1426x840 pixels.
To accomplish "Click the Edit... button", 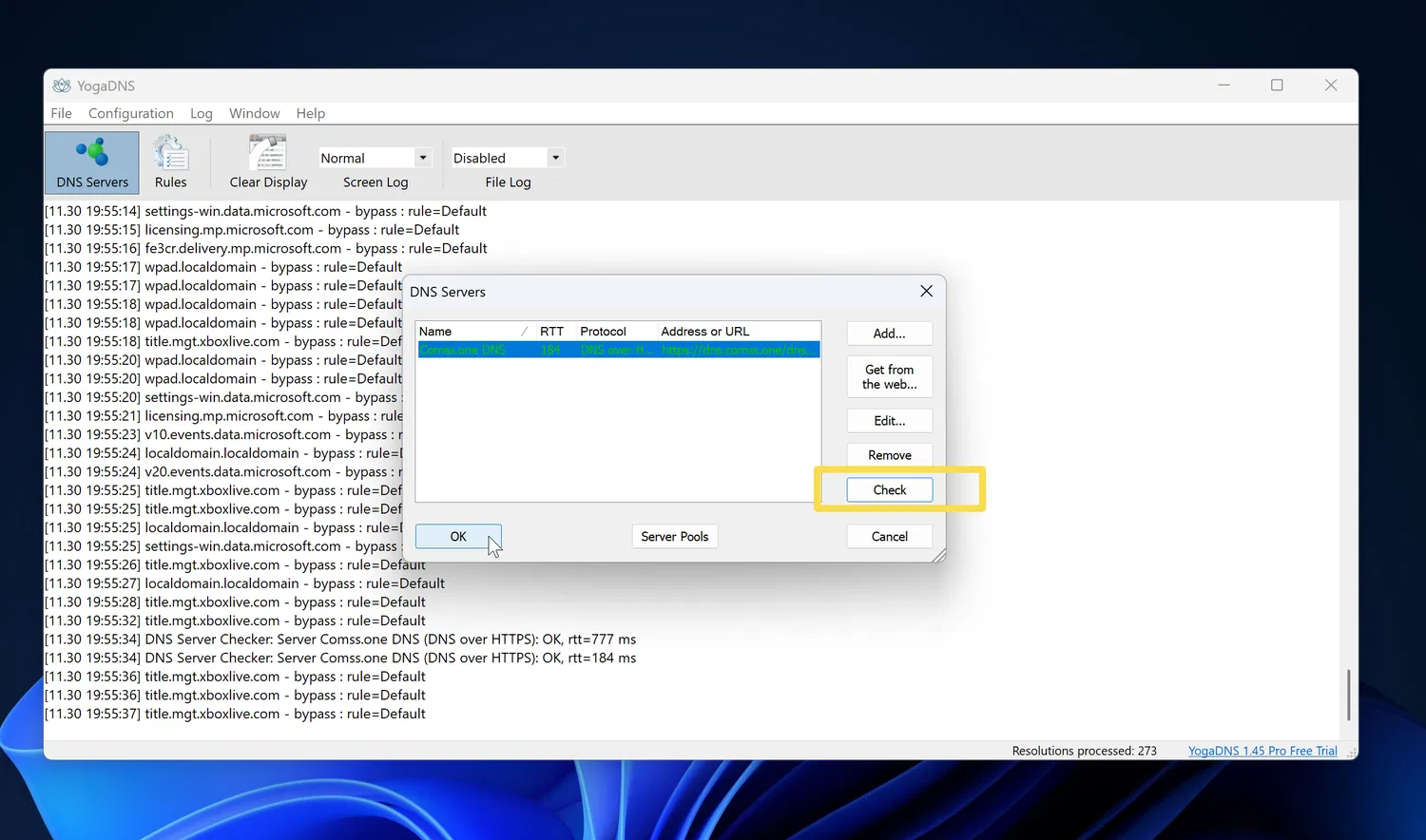I will (890, 421).
